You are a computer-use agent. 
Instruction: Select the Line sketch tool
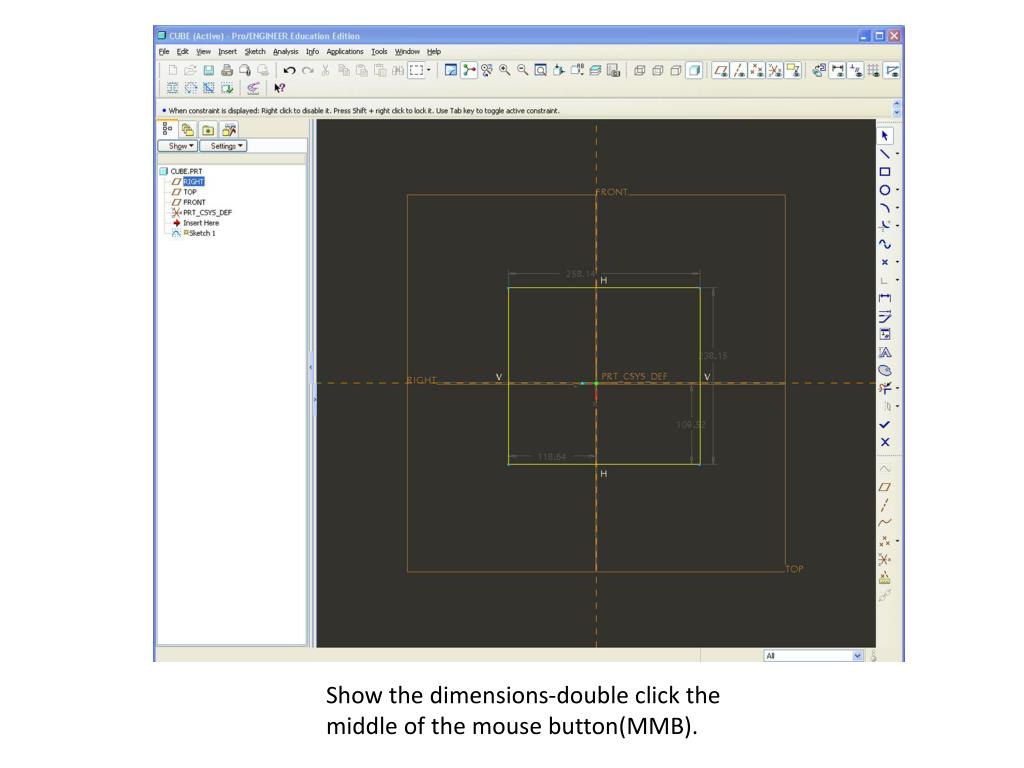point(884,154)
